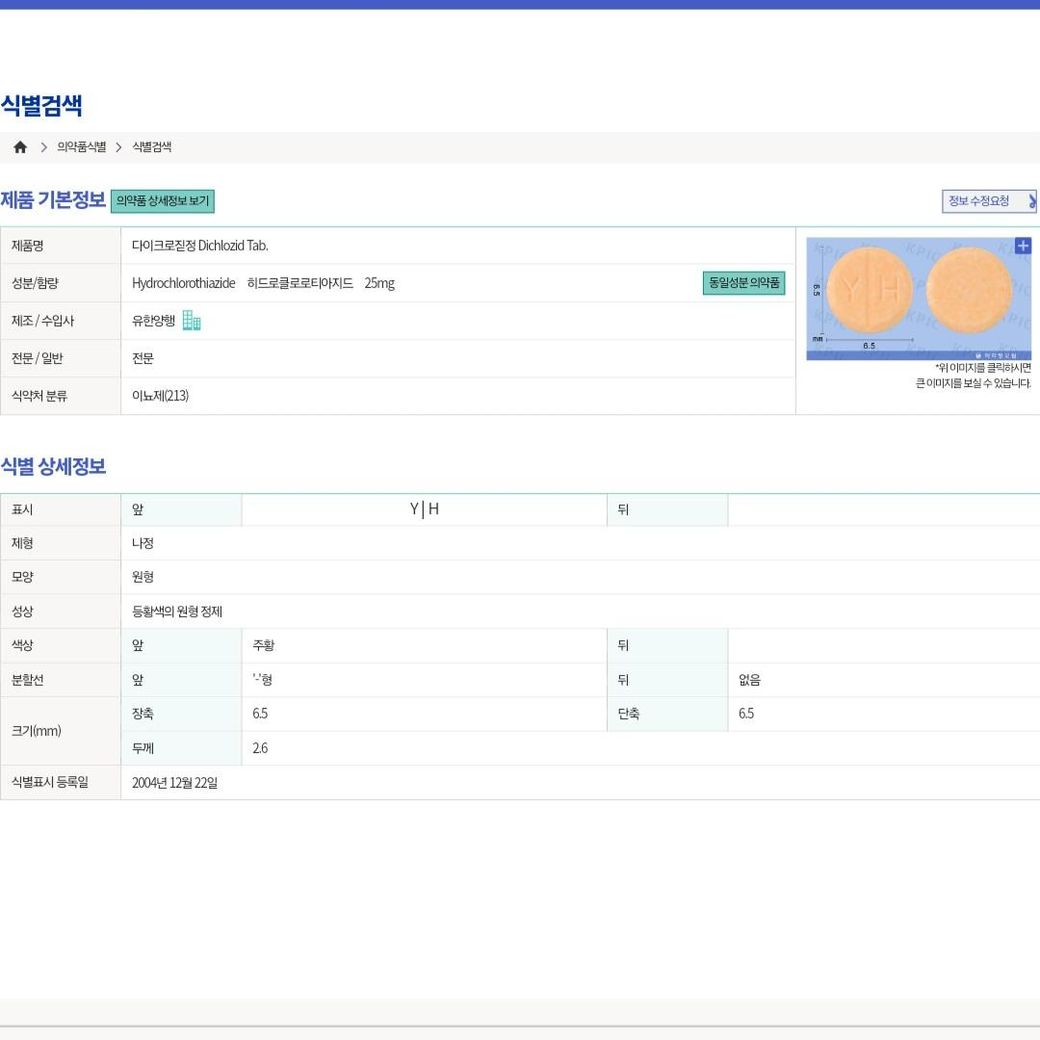Click the arrow icon on 정보 수정요청

click(1031, 201)
